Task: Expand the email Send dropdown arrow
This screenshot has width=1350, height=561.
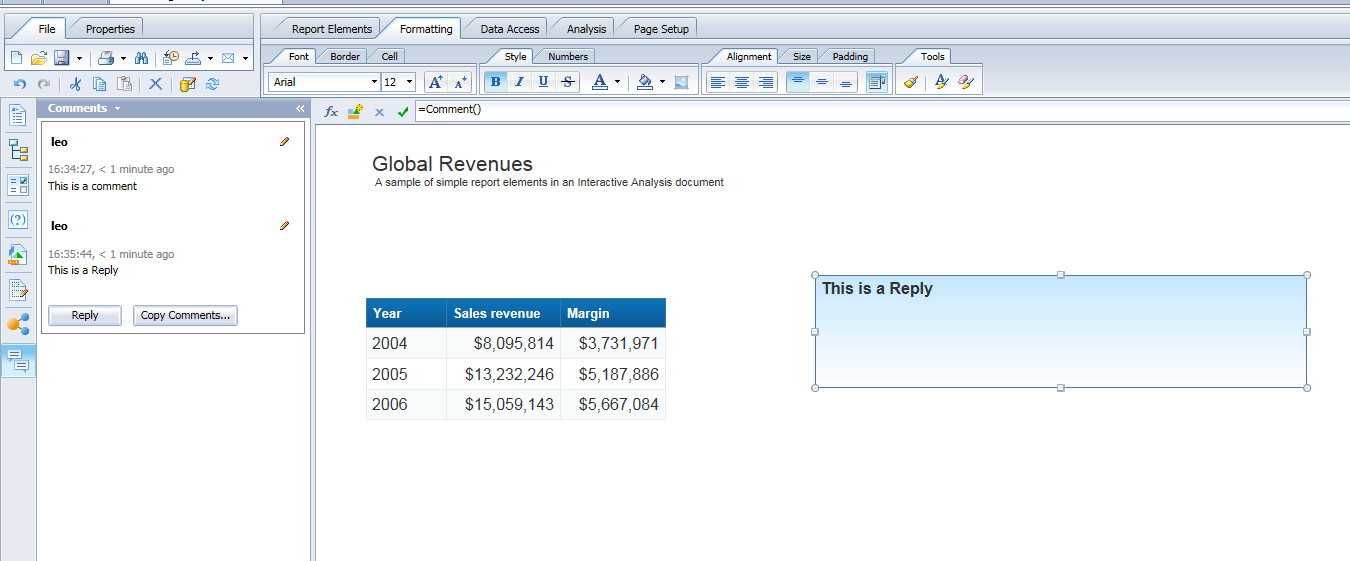Action: [x=245, y=59]
